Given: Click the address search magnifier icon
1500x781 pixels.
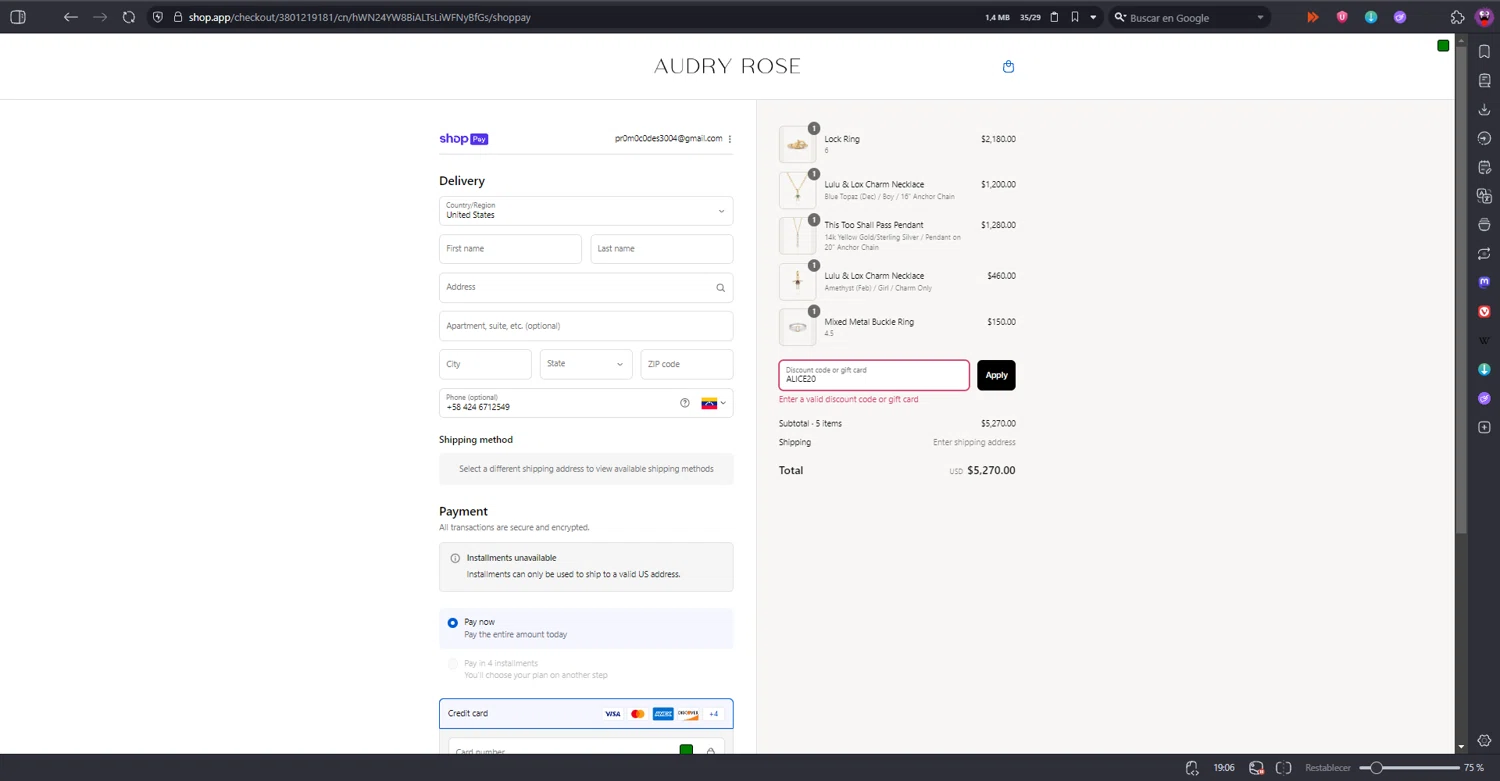Looking at the screenshot, I should [720, 288].
